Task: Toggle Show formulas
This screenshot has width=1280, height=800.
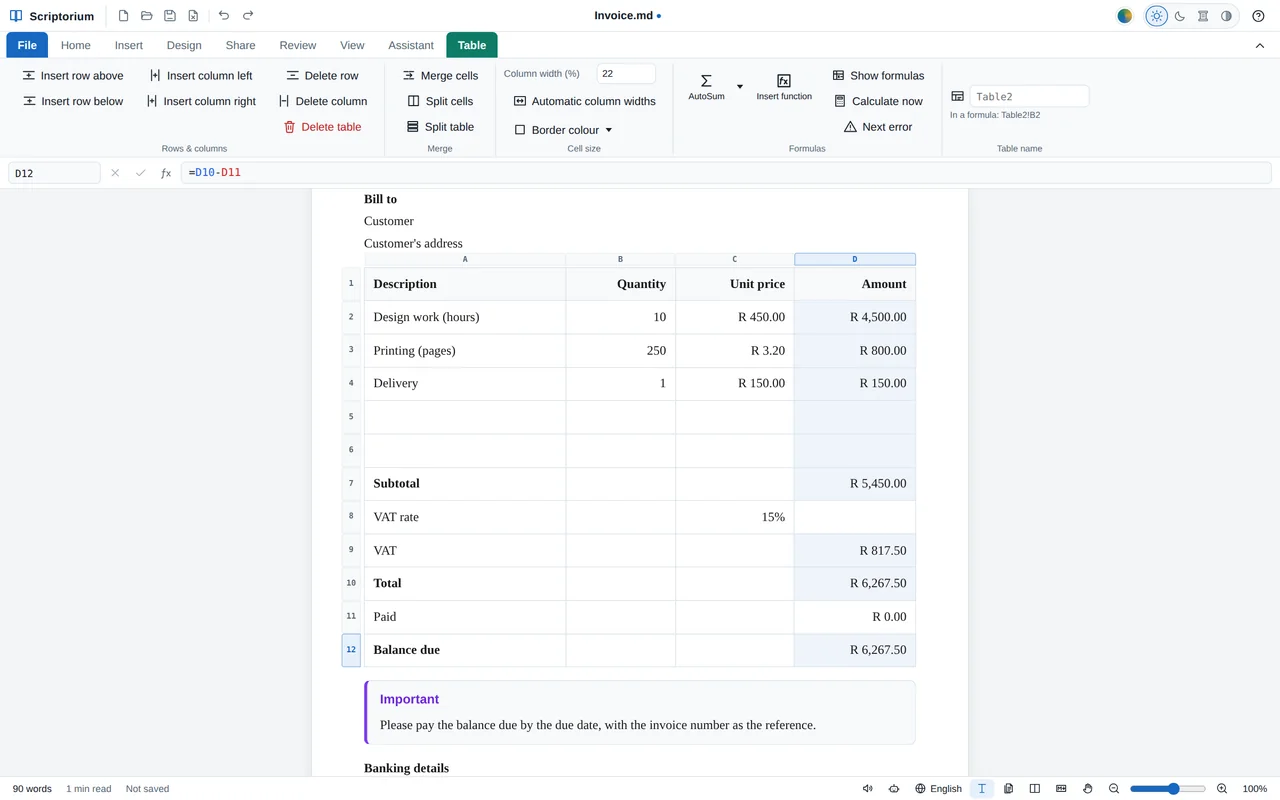Action: pyautogui.click(x=878, y=76)
